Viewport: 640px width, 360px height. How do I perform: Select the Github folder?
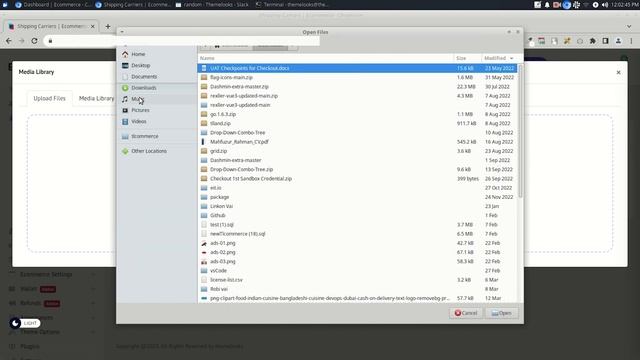point(357,216)
